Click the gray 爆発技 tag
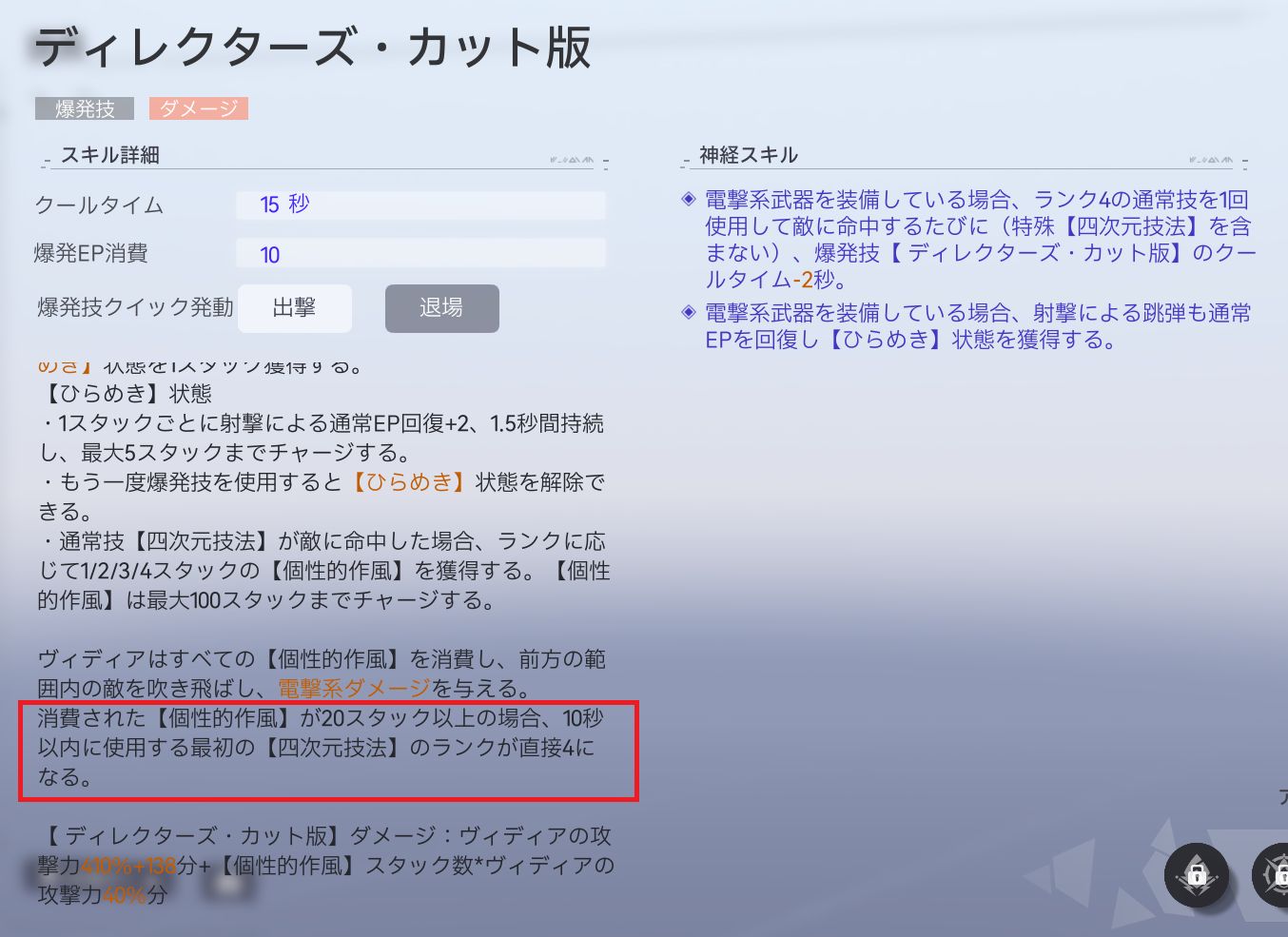The image size is (1288, 937). (85, 109)
